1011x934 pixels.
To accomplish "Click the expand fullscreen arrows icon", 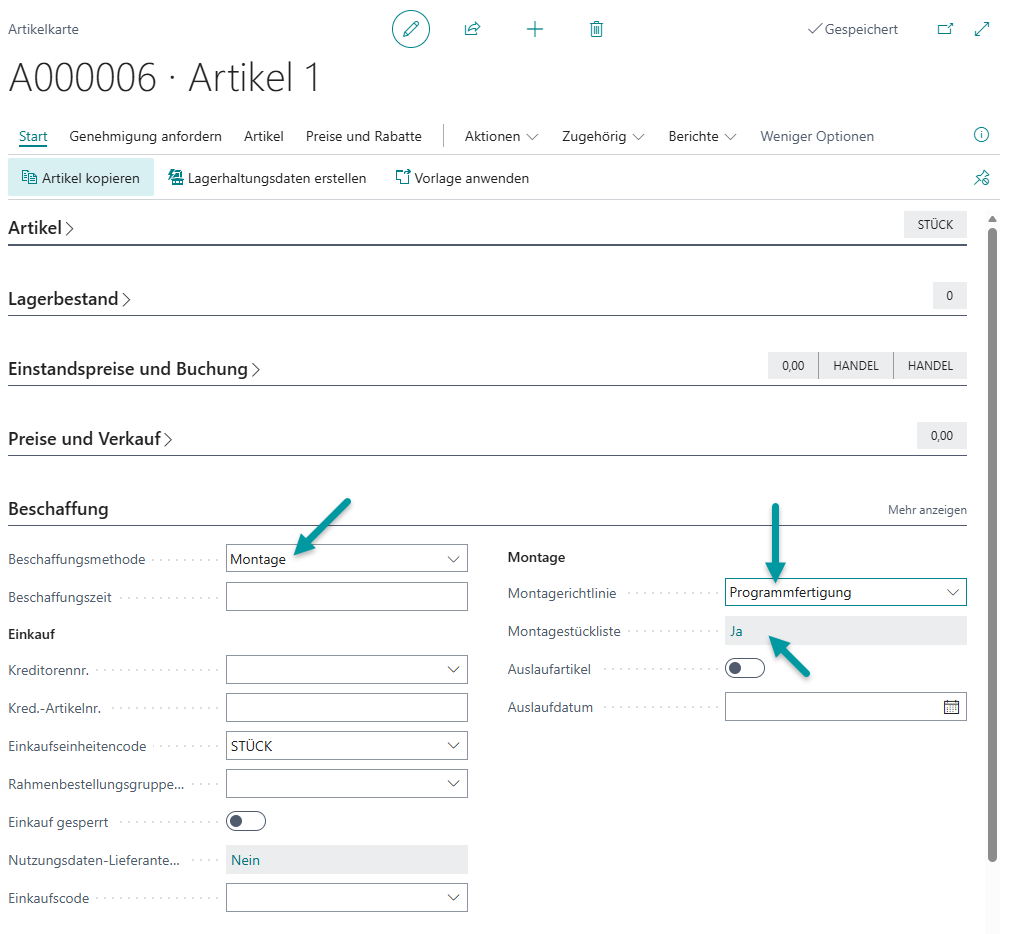I will 982,29.
